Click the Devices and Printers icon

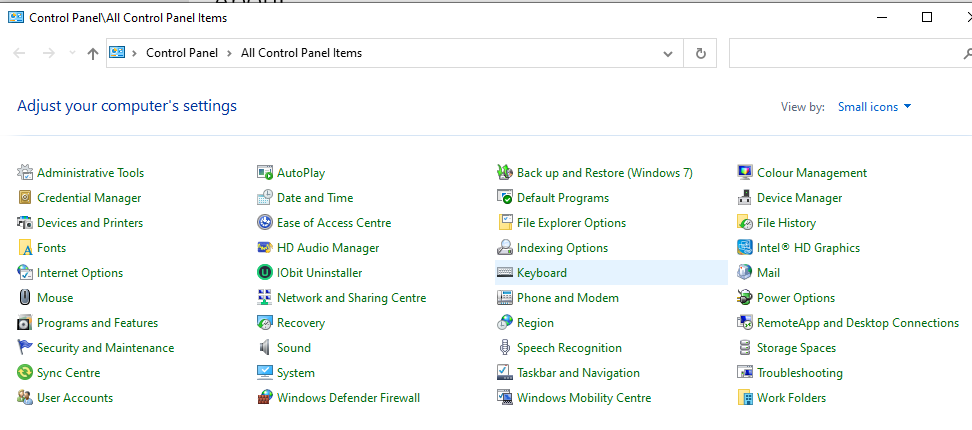pyautogui.click(x=24, y=222)
